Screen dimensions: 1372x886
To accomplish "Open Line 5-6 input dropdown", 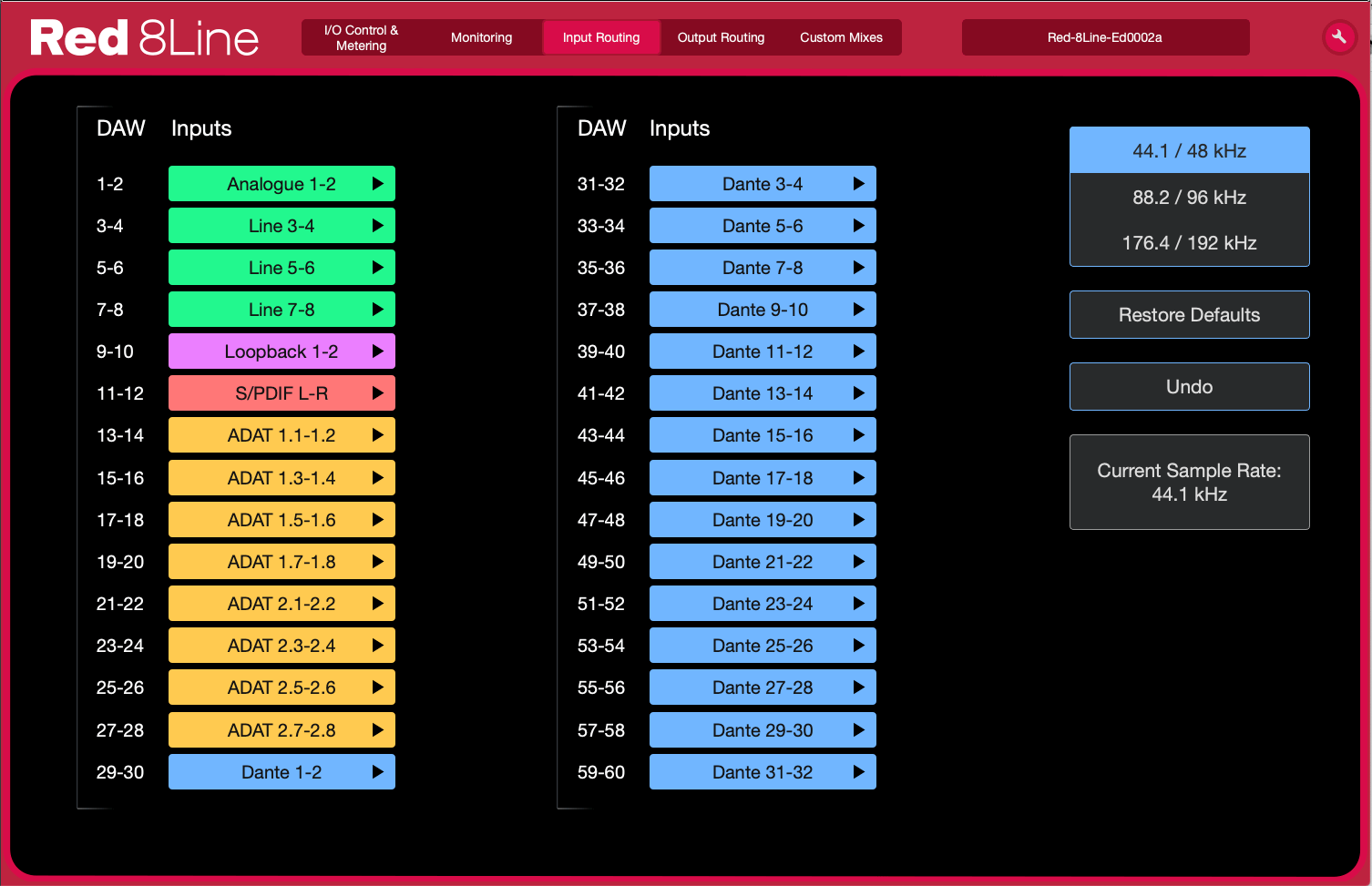I will click(282, 268).
